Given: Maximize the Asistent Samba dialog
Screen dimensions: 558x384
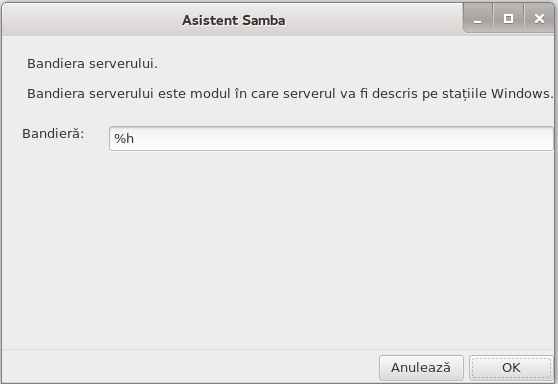Looking at the screenshot, I should point(508,19).
